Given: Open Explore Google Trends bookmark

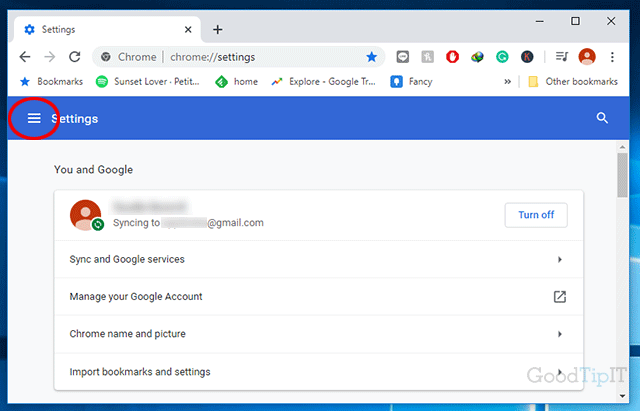Looking at the screenshot, I should (x=323, y=82).
